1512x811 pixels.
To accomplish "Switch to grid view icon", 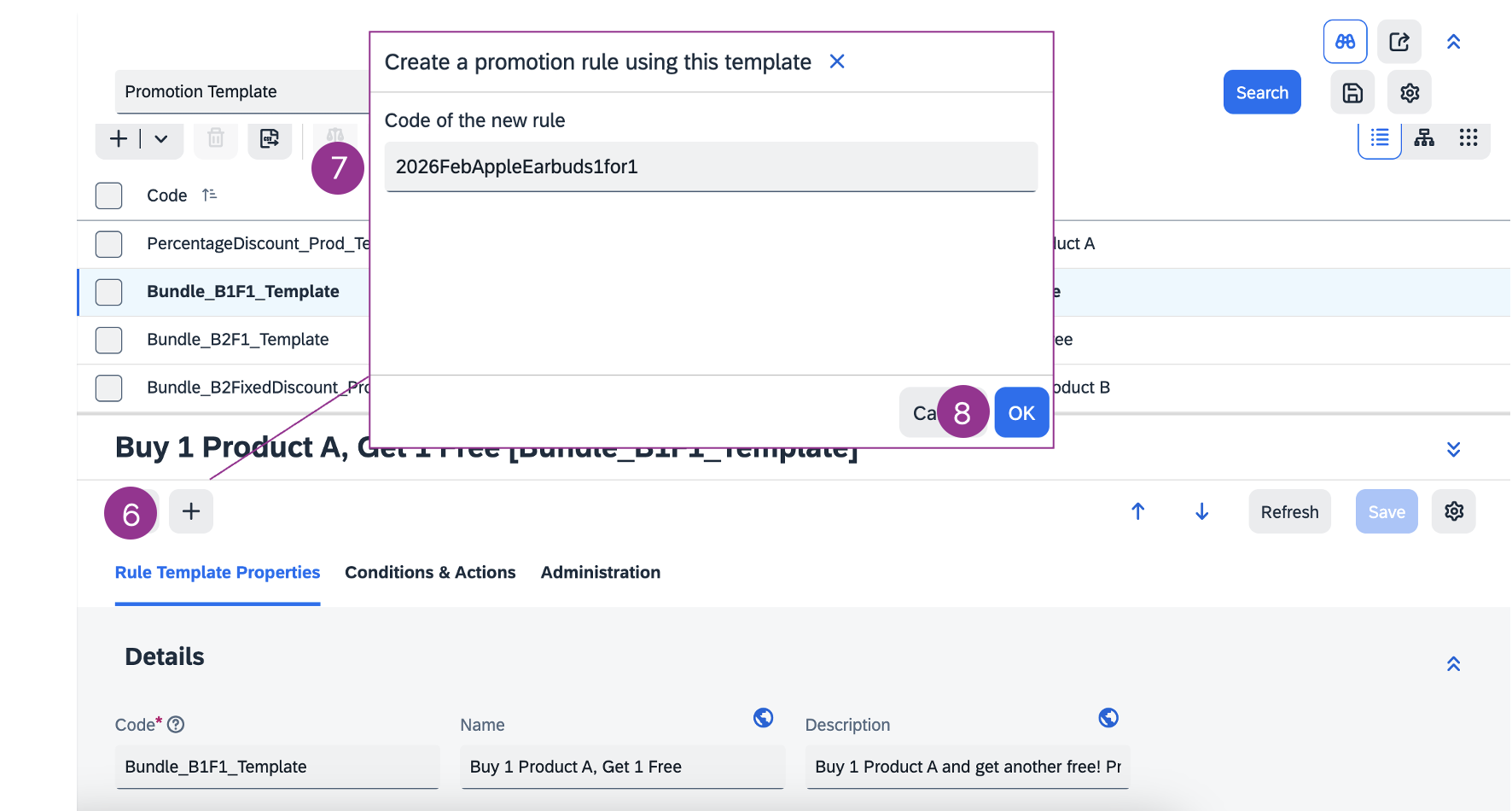I will [x=1468, y=138].
